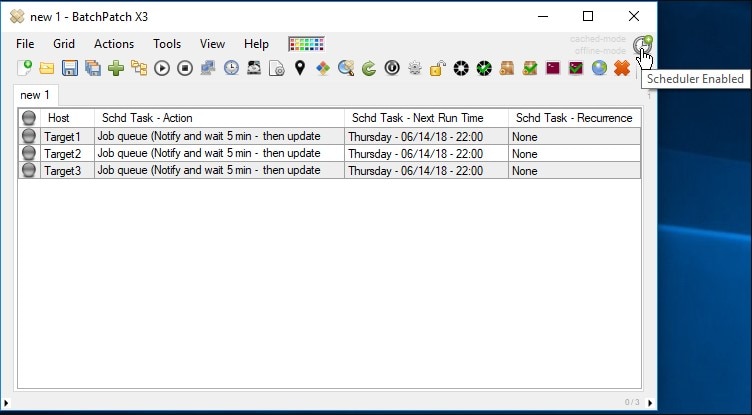Viewport: 752px width, 415px height.
Task: Click the document with gear icon
Action: click(277, 68)
